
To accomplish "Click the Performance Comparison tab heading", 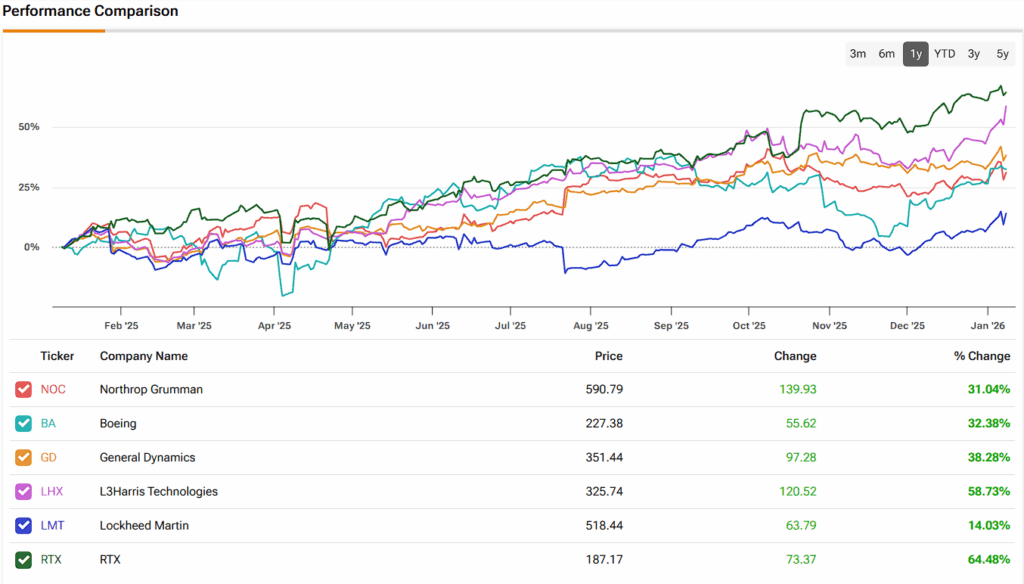I will coord(91,12).
